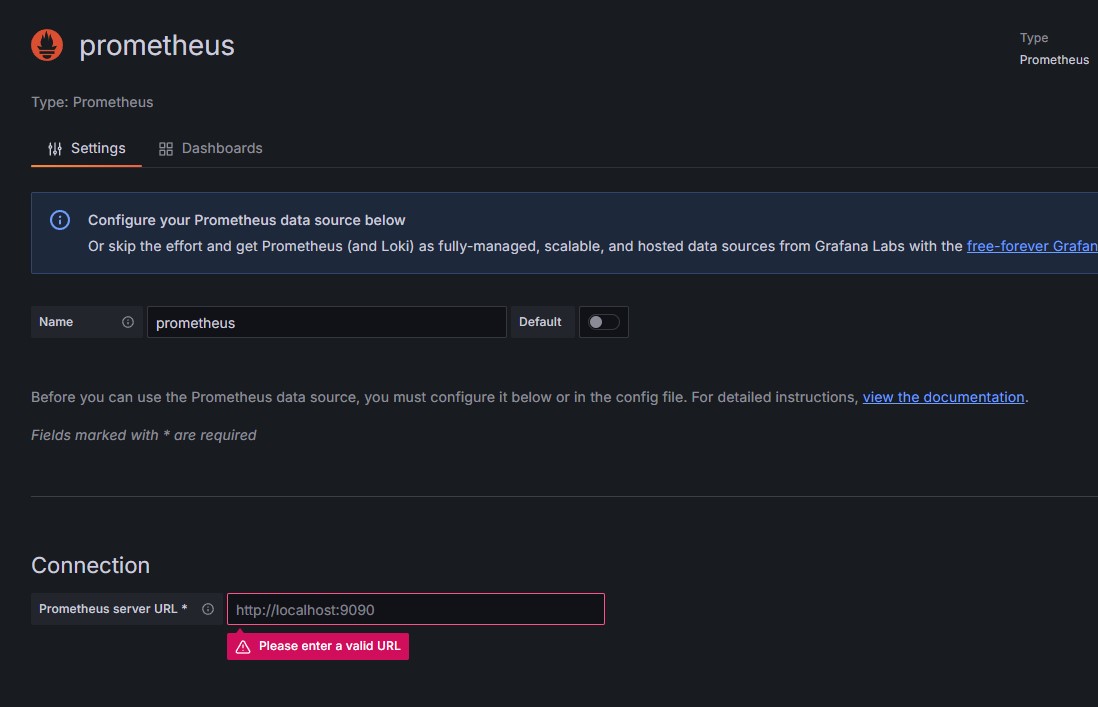1098x707 pixels.
Task: Click the Default label next to the toggle
Action: [540, 321]
